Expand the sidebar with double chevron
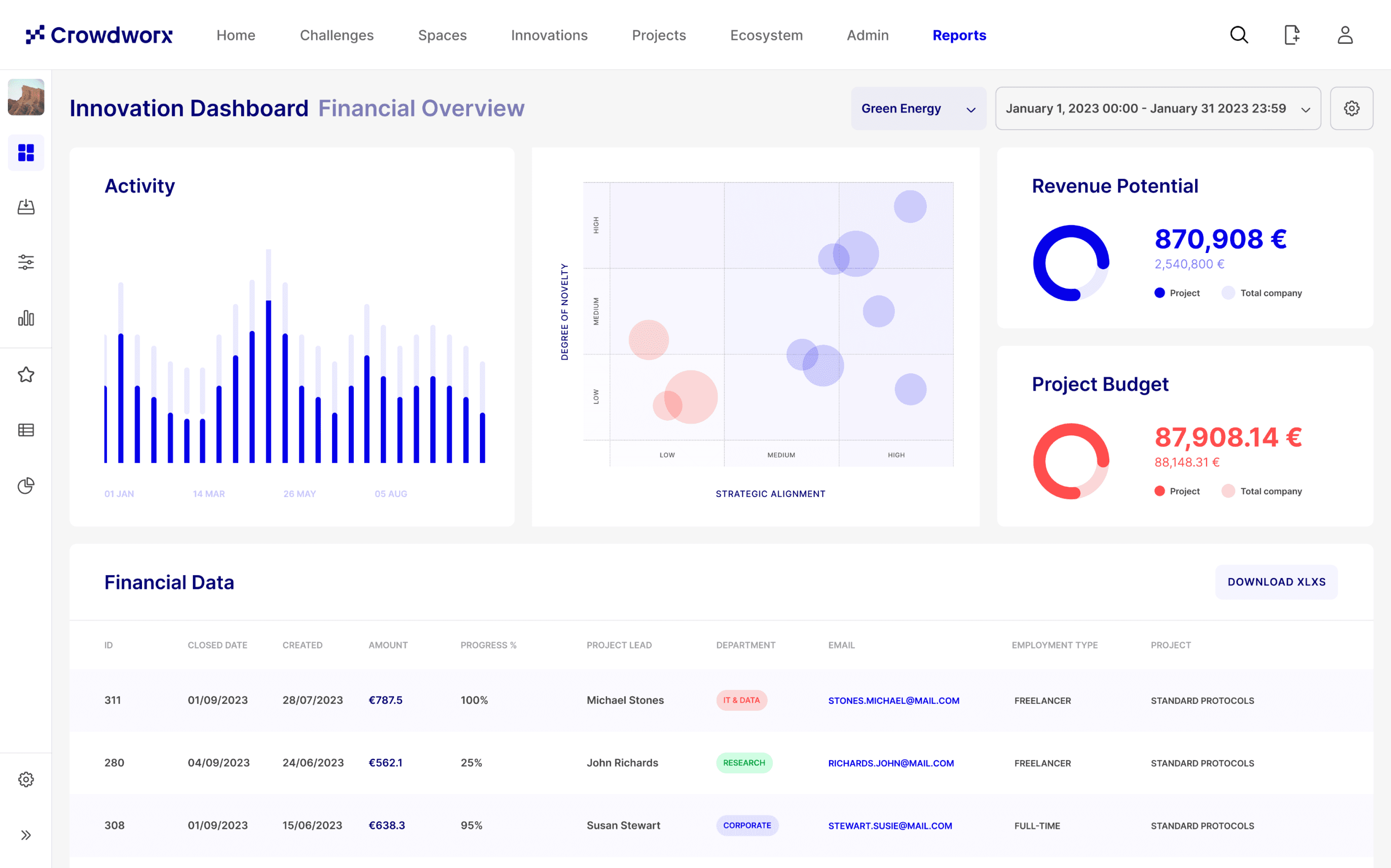1391x868 pixels. 26,834
